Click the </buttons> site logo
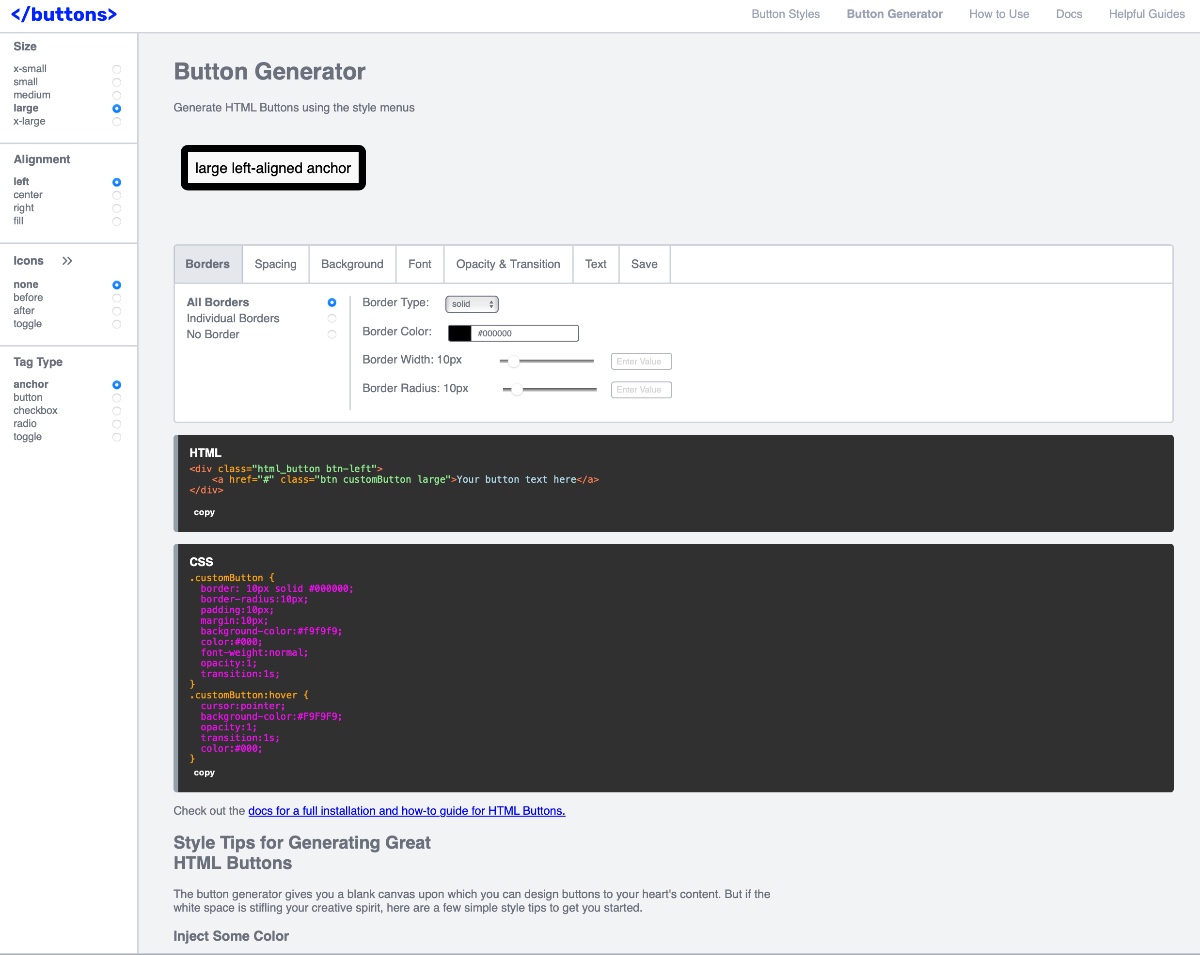This screenshot has height=955, width=1200. click(x=62, y=14)
